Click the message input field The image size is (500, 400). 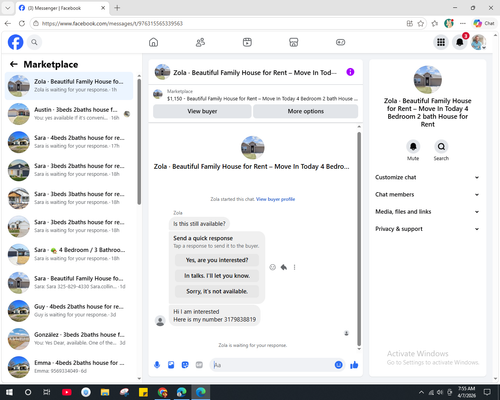click(272, 365)
